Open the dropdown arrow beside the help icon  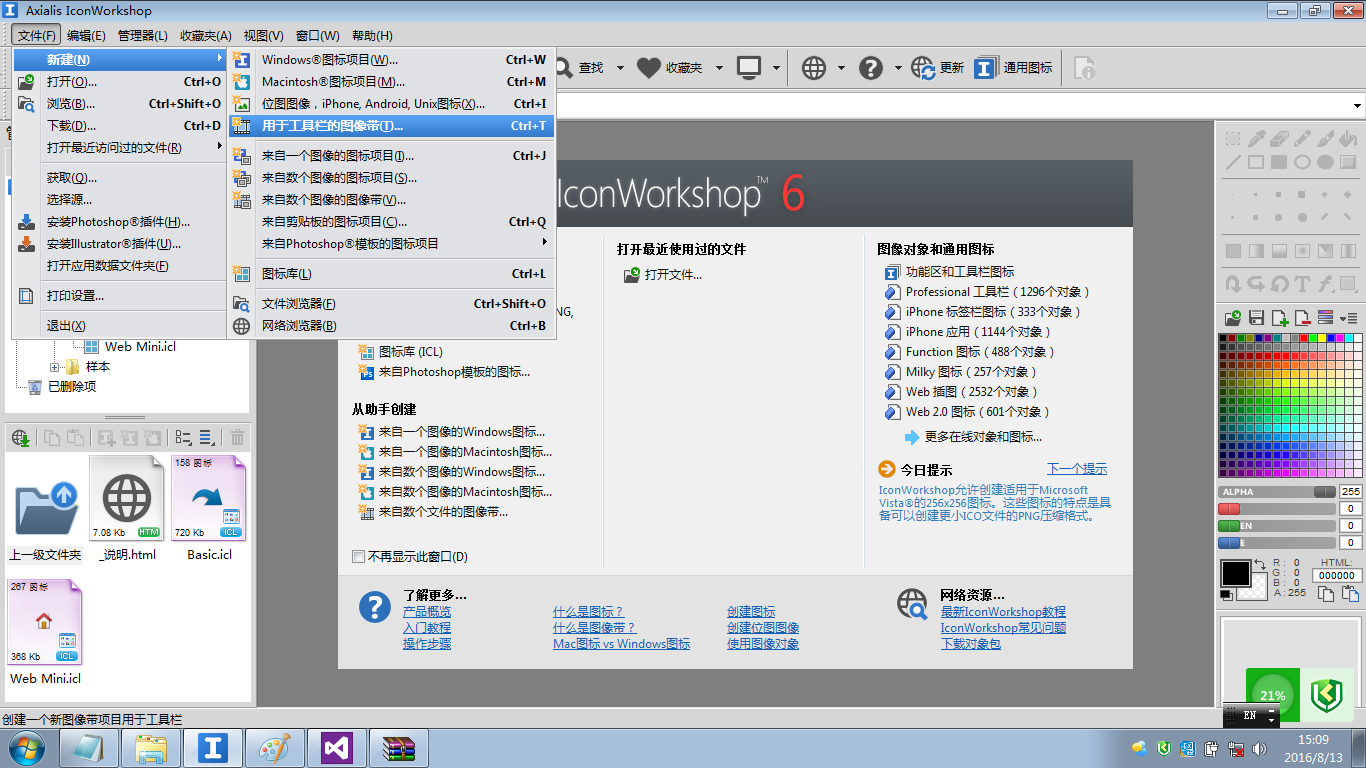(x=898, y=67)
